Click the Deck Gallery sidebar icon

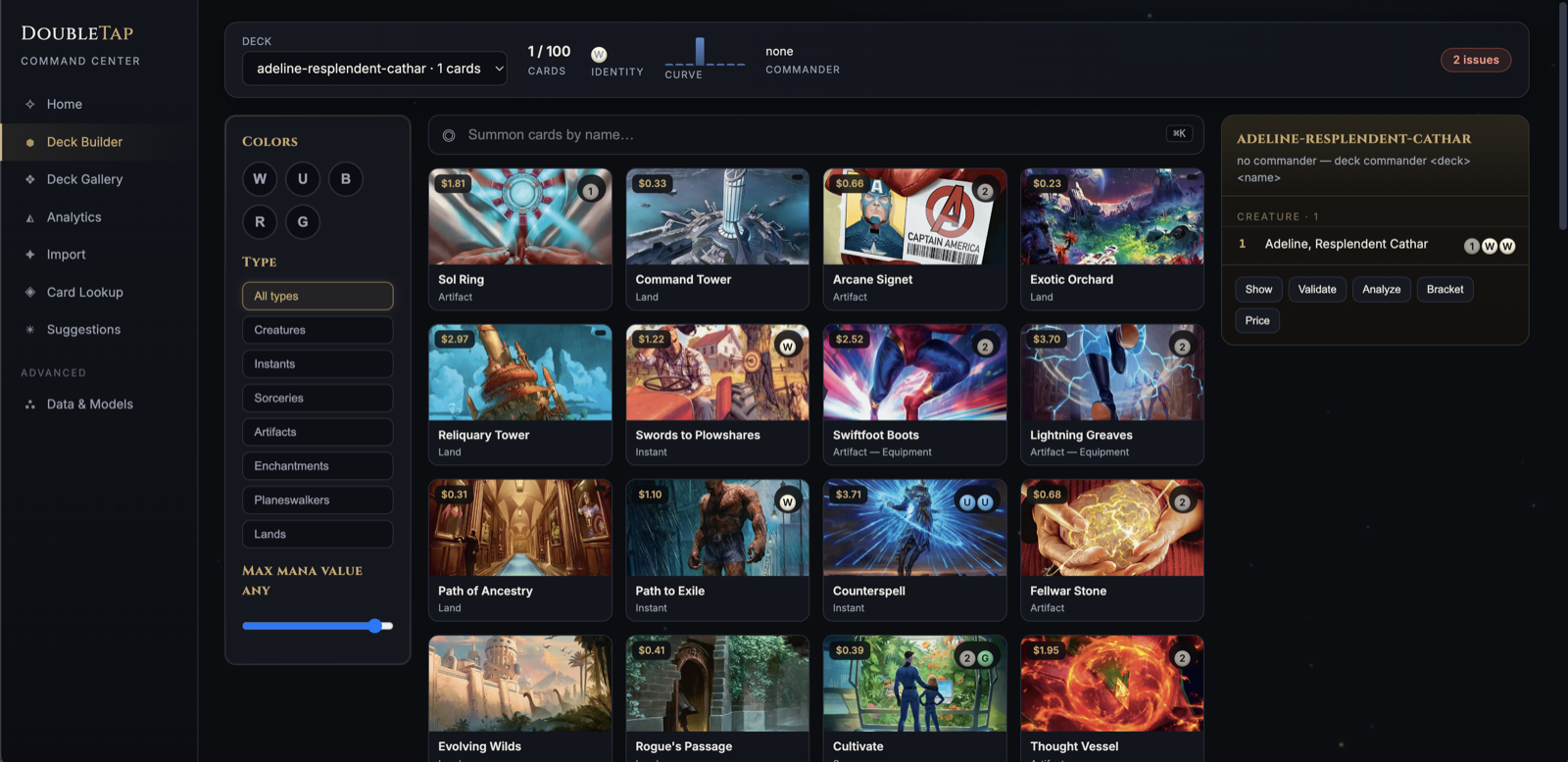[29, 179]
